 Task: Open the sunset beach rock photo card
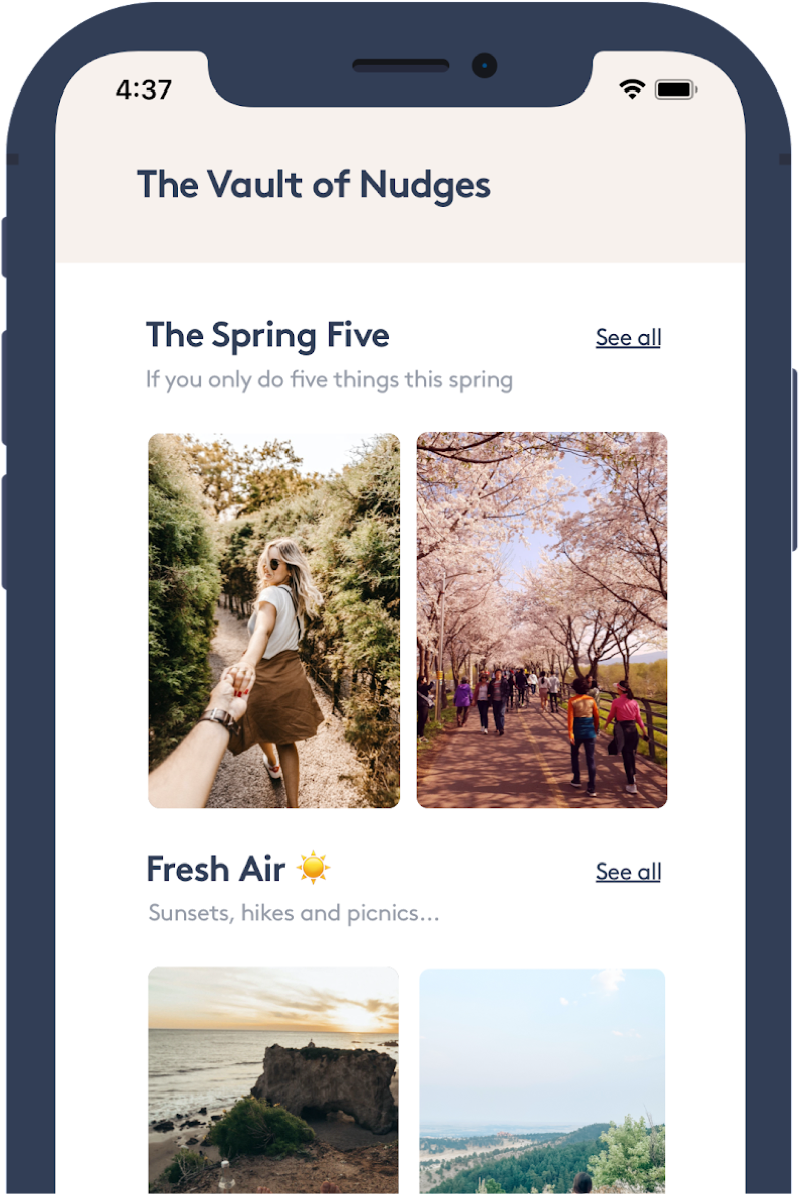274,1080
